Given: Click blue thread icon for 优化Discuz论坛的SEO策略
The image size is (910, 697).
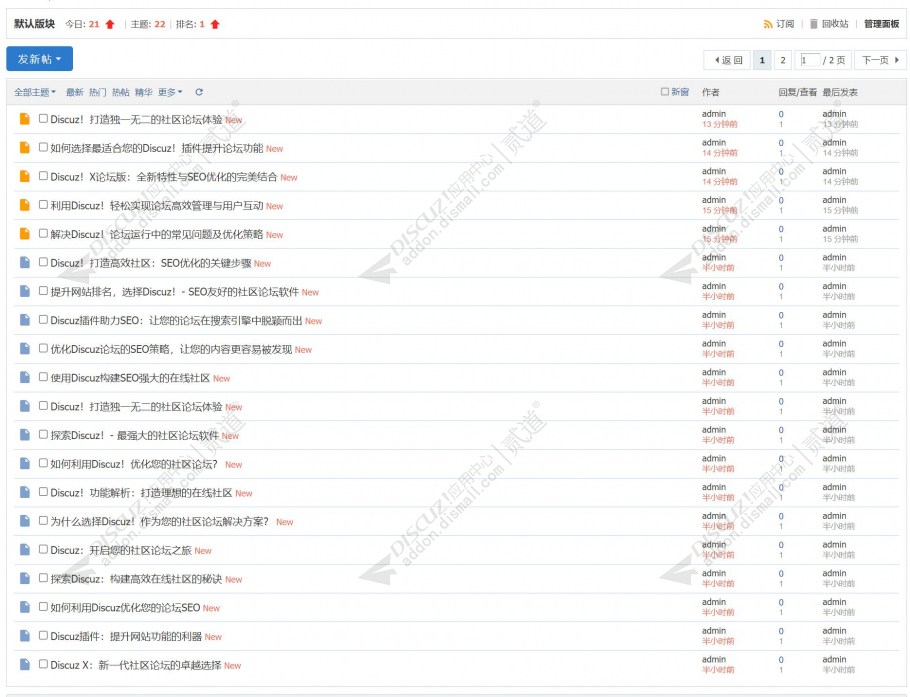Looking at the screenshot, I should click(24, 349).
